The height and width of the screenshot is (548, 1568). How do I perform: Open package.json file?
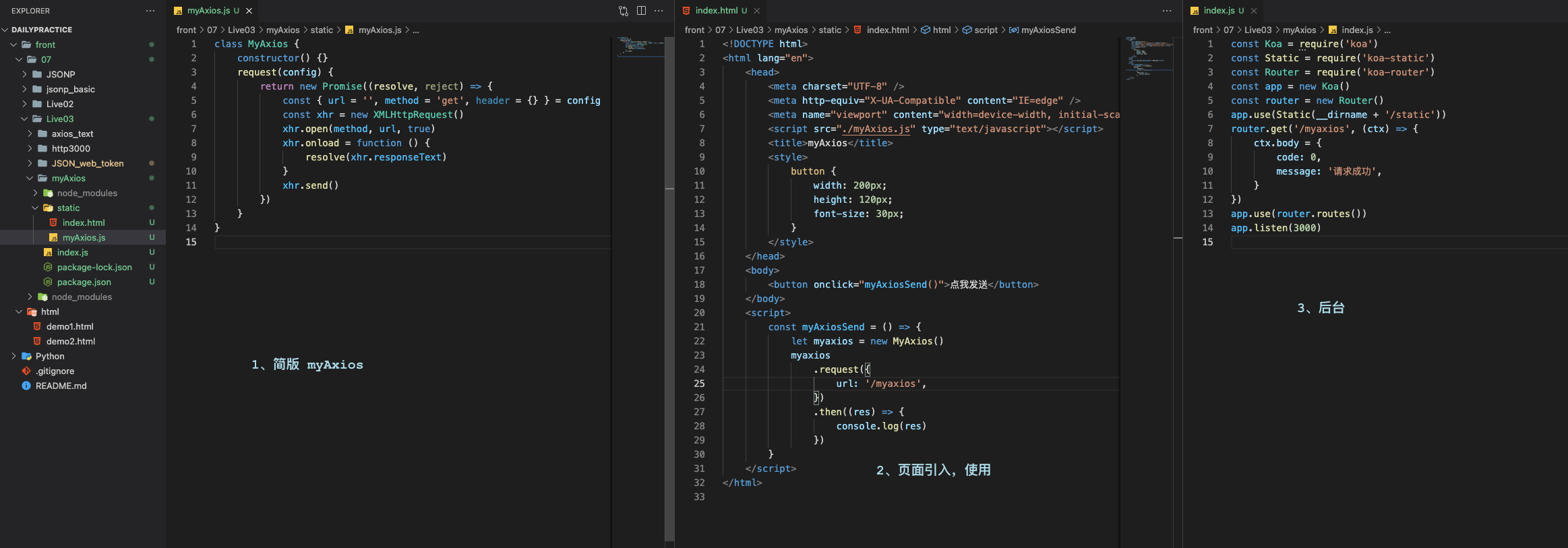[83, 282]
